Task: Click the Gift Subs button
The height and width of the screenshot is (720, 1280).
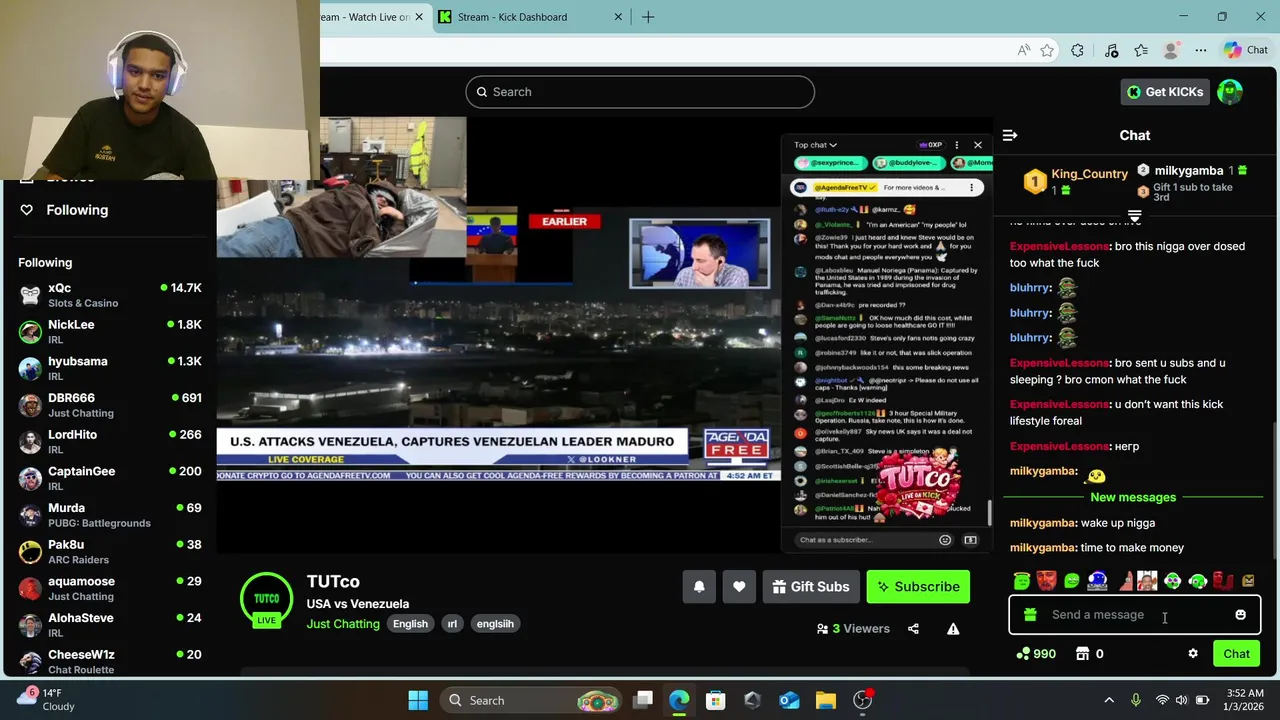Action: click(811, 587)
